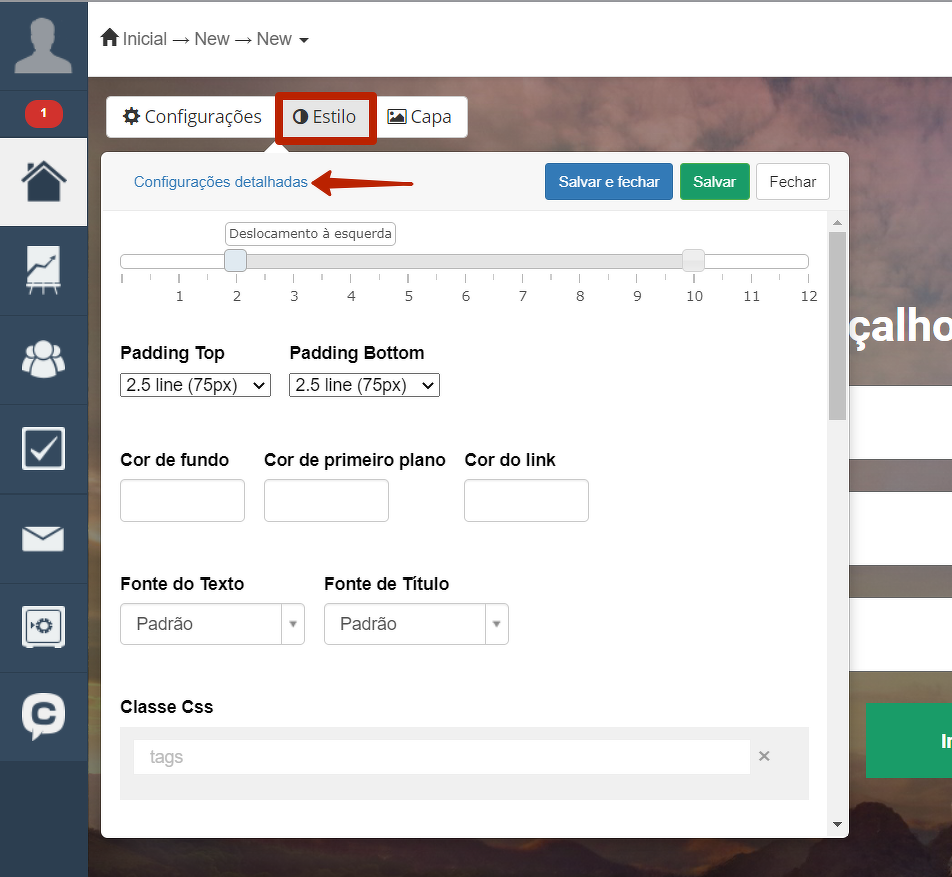Go to the home house icon in sidebar
Image resolution: width=952 pixels, height=877 pixels.
pos(43,182)
